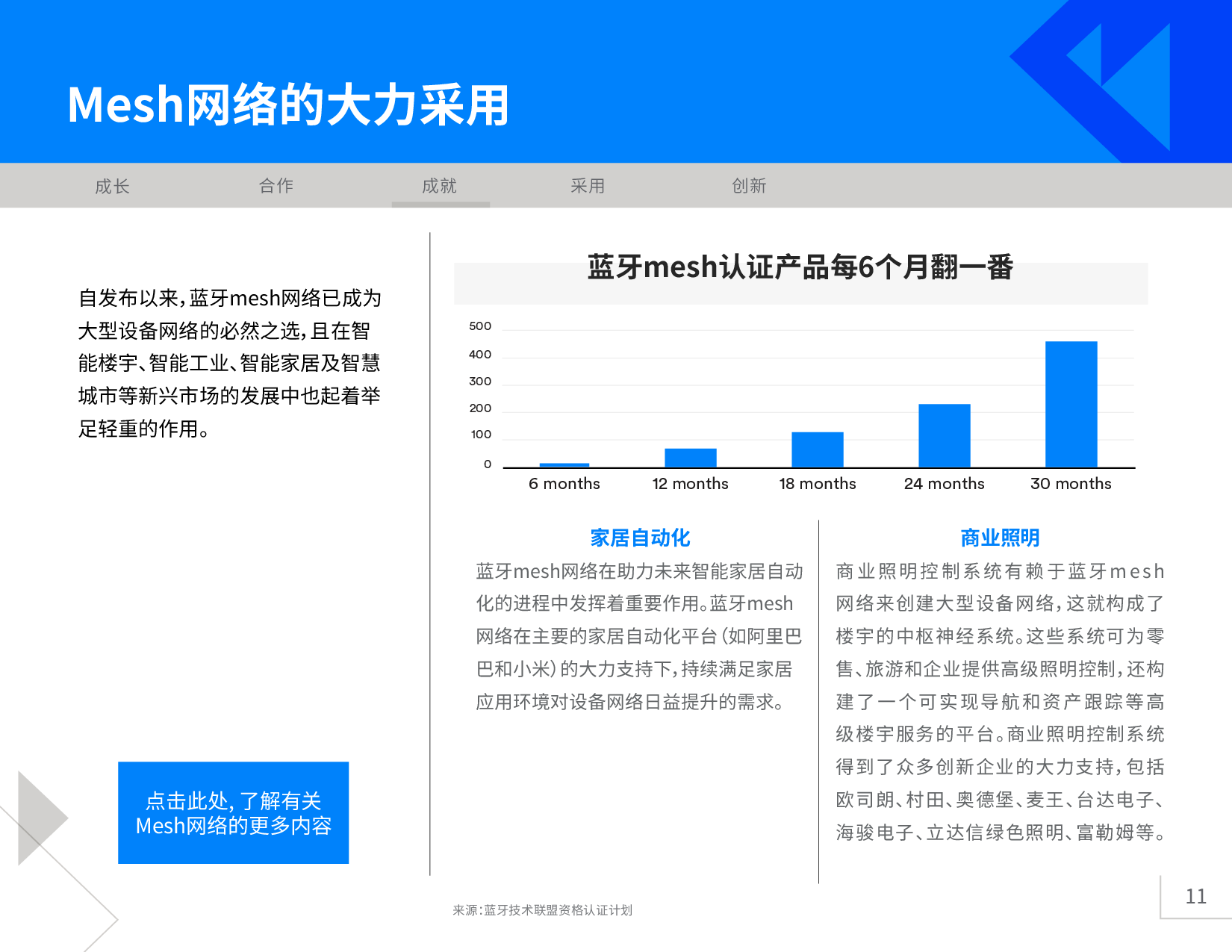Viewport: 1232px width, 952px height.
Task: Click the 24 months axis label
Action: point(944,484)
